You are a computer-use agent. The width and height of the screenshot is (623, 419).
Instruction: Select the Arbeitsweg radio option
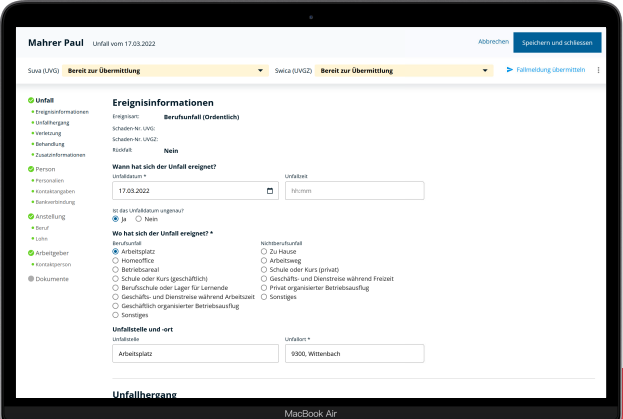tap(264, 261)
